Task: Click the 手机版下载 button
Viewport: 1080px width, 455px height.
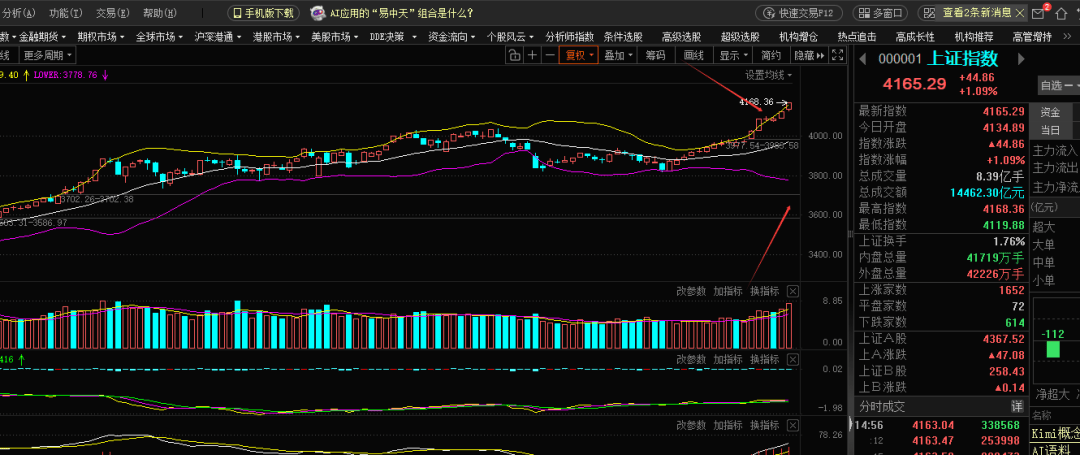Action: click(x=263, y=13)
